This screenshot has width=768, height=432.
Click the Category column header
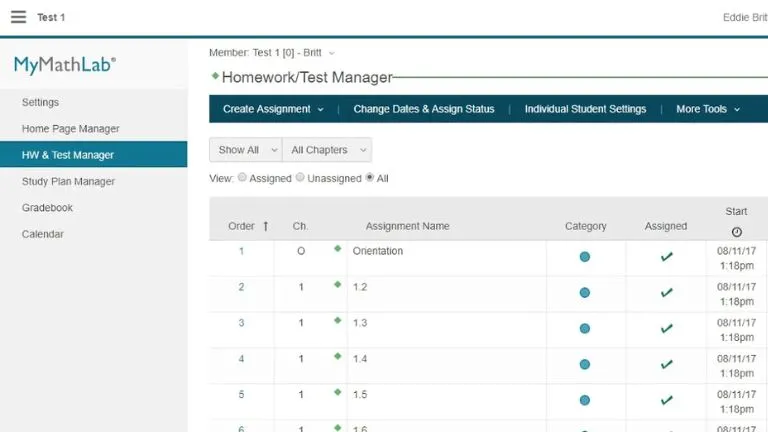tap(585, 226)
